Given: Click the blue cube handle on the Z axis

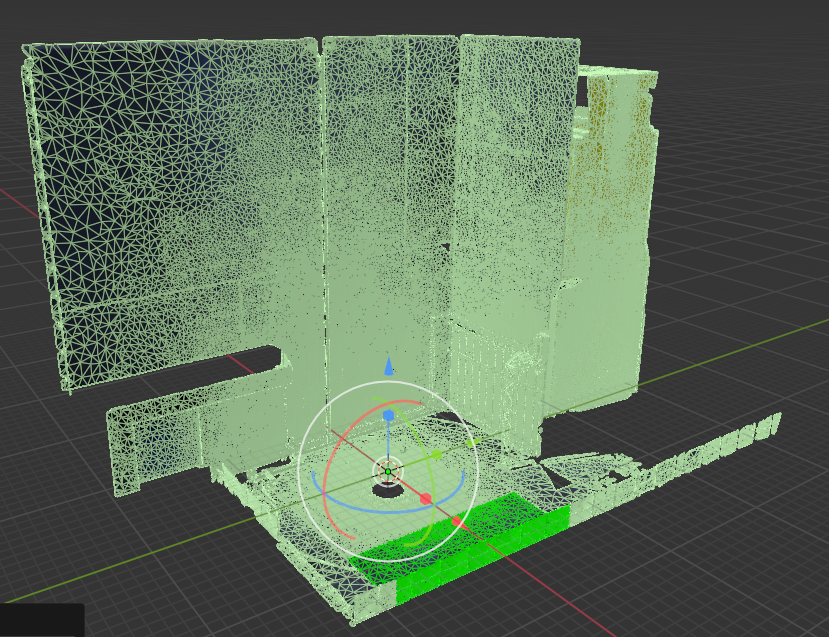Looking at the screenshot, I should [x=388, y=415].
